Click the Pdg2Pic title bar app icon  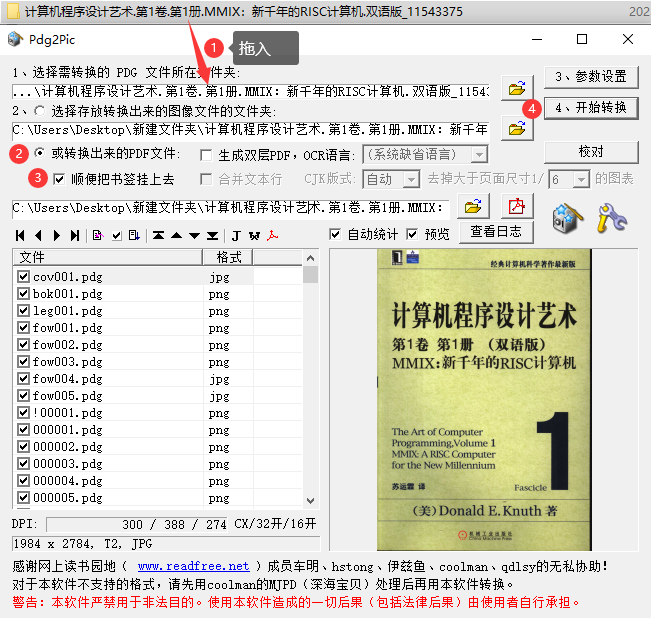tap(15, 39)
